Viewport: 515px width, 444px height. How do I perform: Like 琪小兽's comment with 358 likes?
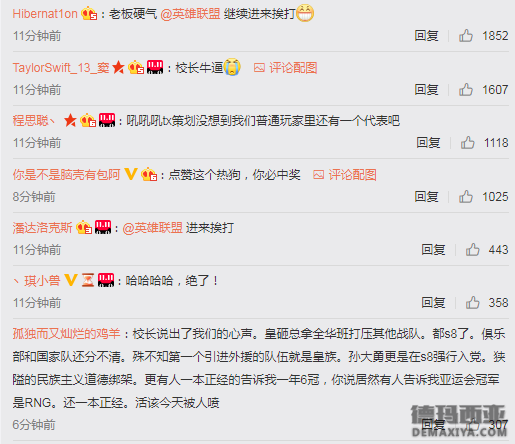pos(473,303)
